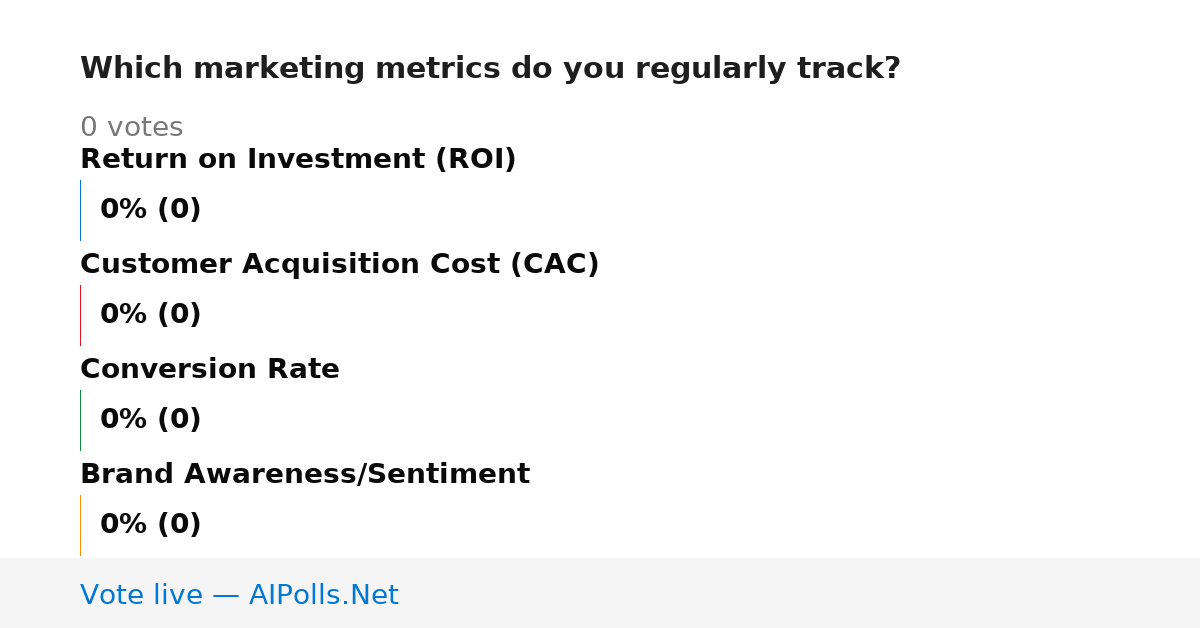Image resolution: width=1200 pixels, height=628 pixels.
Task: Click '(ROI)' in the first option label
Action: pos(475,160)
